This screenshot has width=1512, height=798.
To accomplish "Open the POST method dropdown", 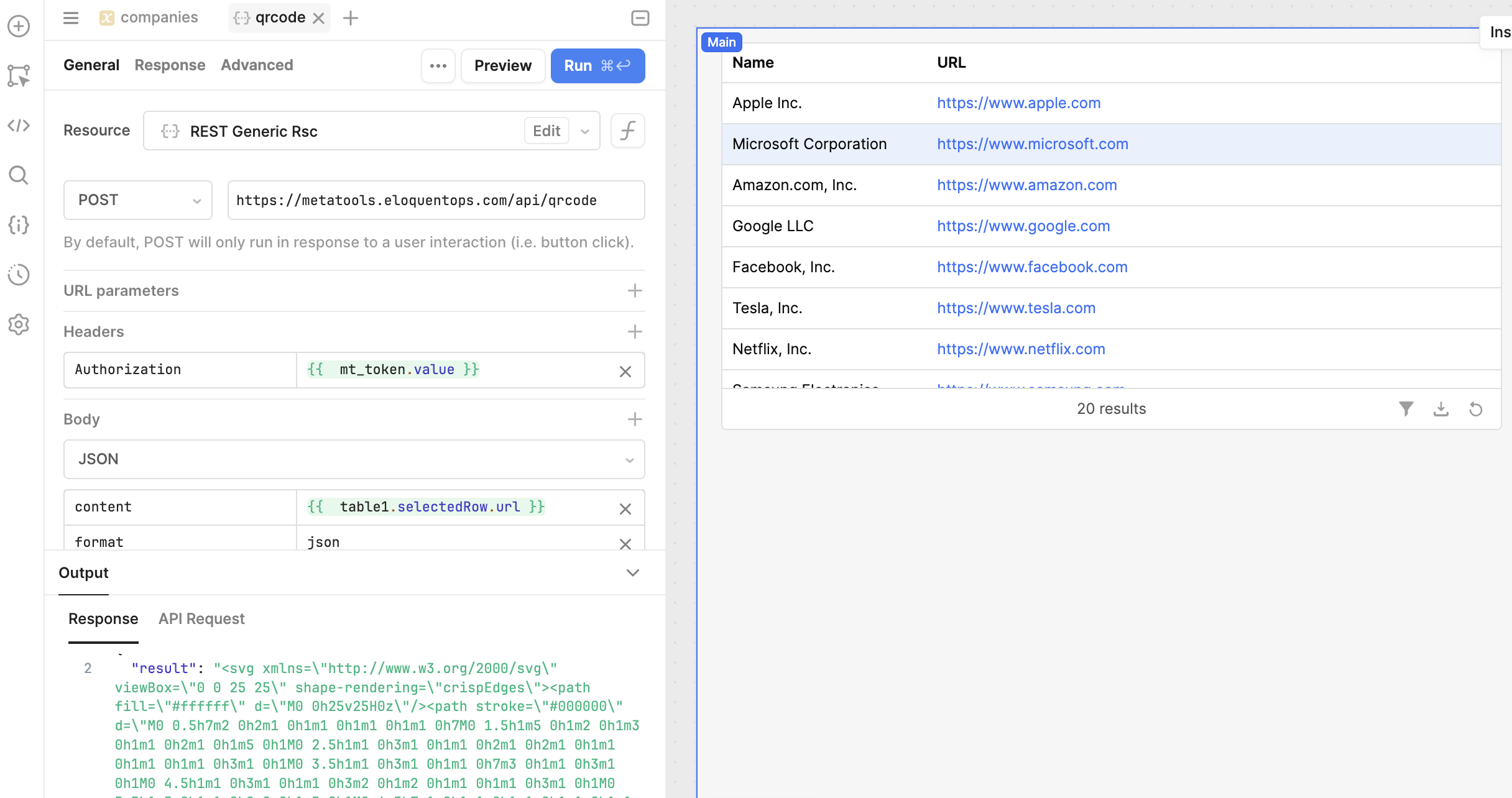I will pyautogui.click(x=138, y=200).
